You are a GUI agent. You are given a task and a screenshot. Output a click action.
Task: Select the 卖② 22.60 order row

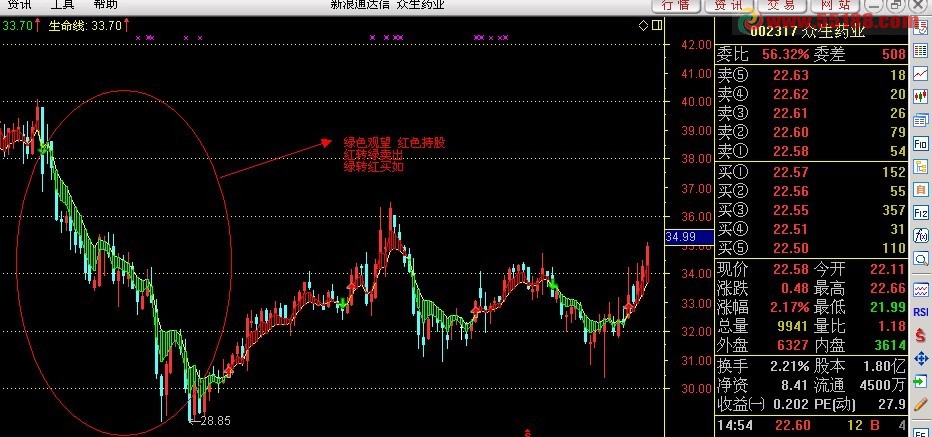pyautogui.click(x=811, y=132)
